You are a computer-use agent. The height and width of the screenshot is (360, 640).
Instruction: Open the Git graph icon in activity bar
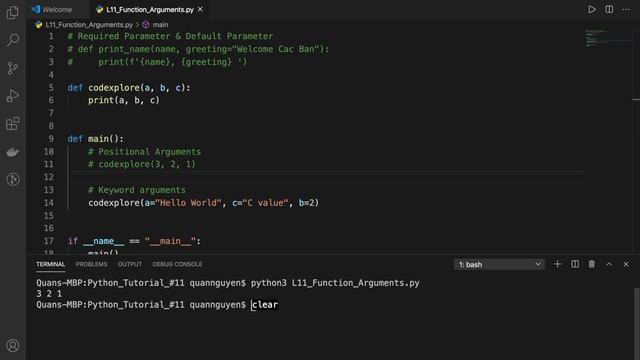[x=13, y=179]
